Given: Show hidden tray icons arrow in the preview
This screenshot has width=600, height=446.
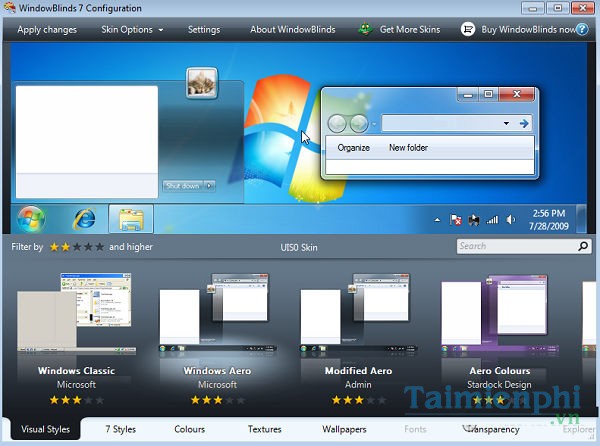Looking at the screenshot, I should 437,220.
